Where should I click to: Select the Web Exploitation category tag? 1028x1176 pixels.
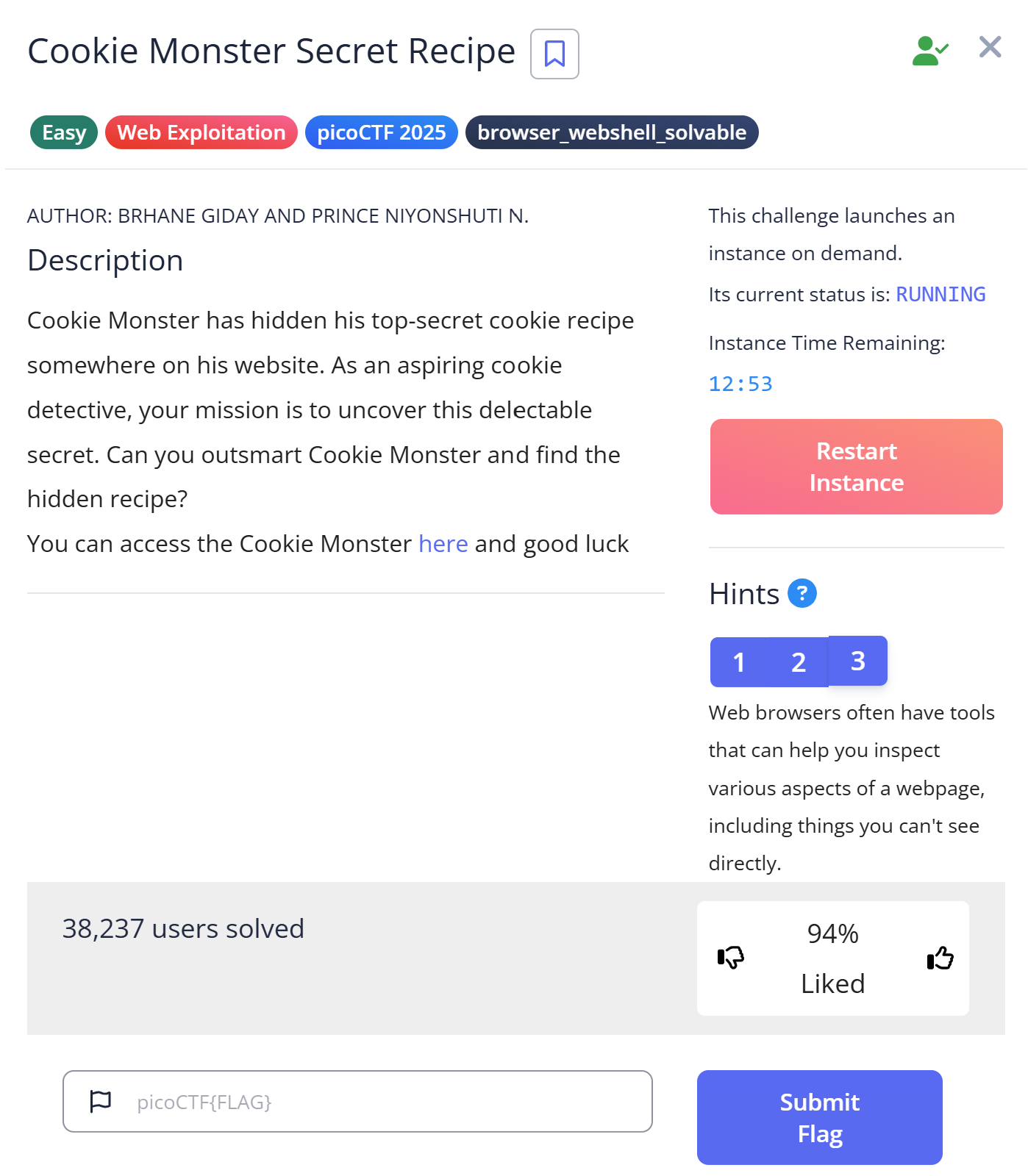[x=201, y=132]
